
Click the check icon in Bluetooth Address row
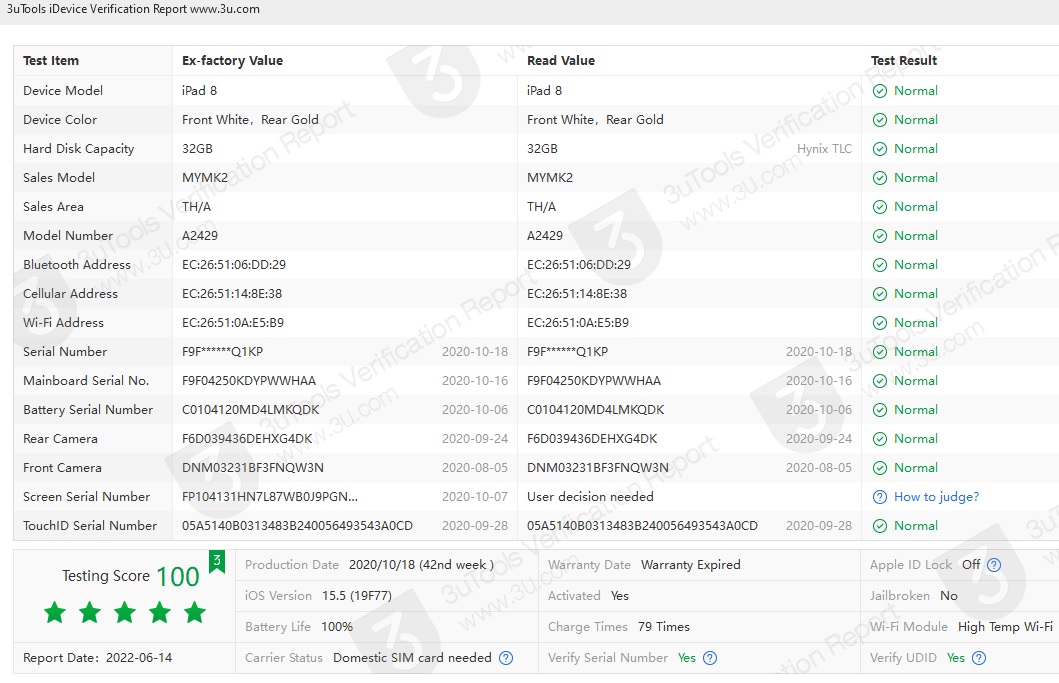point(879,265)
